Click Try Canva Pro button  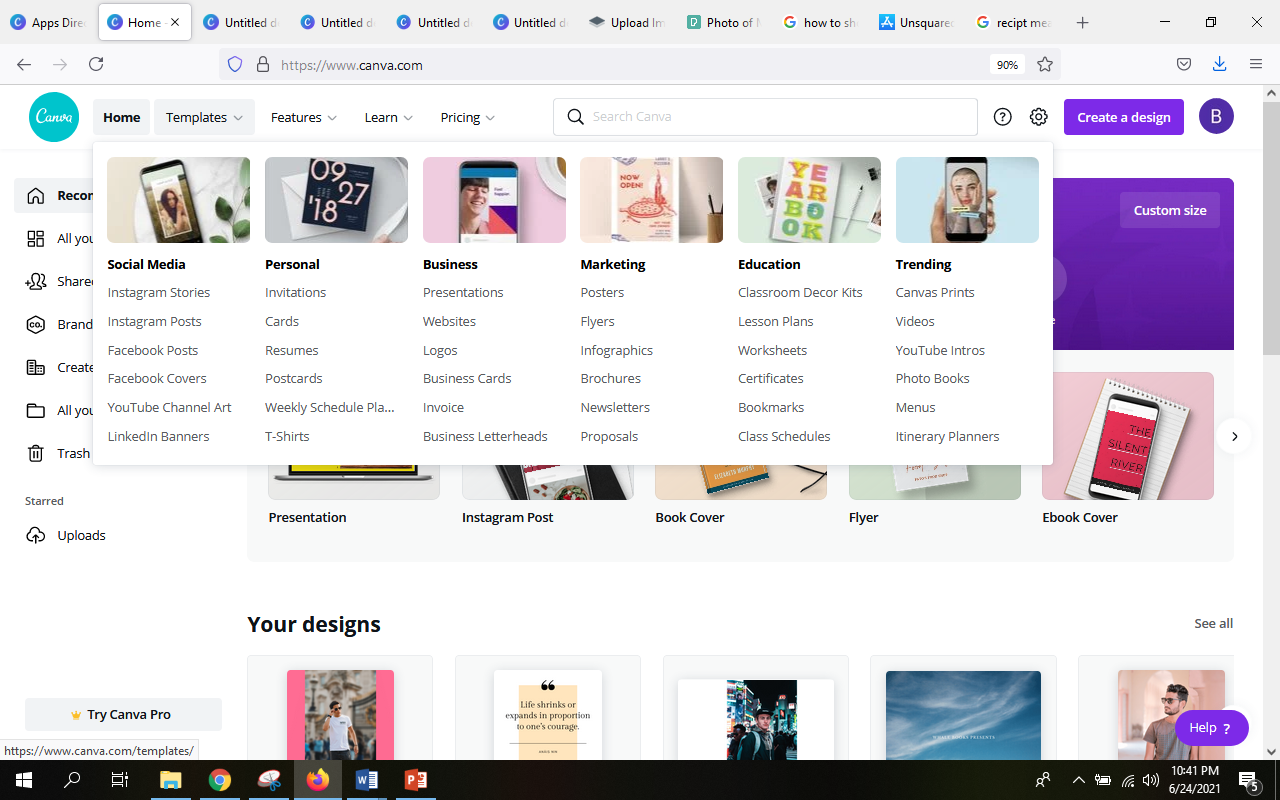[x=123, y=714]
